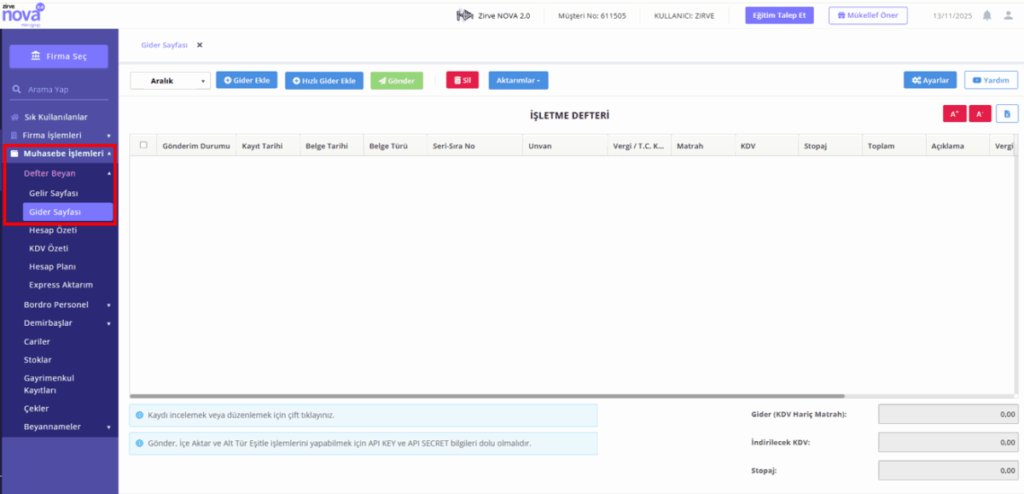1024x494 pixels.
Task: Increase font size with A+ button
Action: coord(954,114)
